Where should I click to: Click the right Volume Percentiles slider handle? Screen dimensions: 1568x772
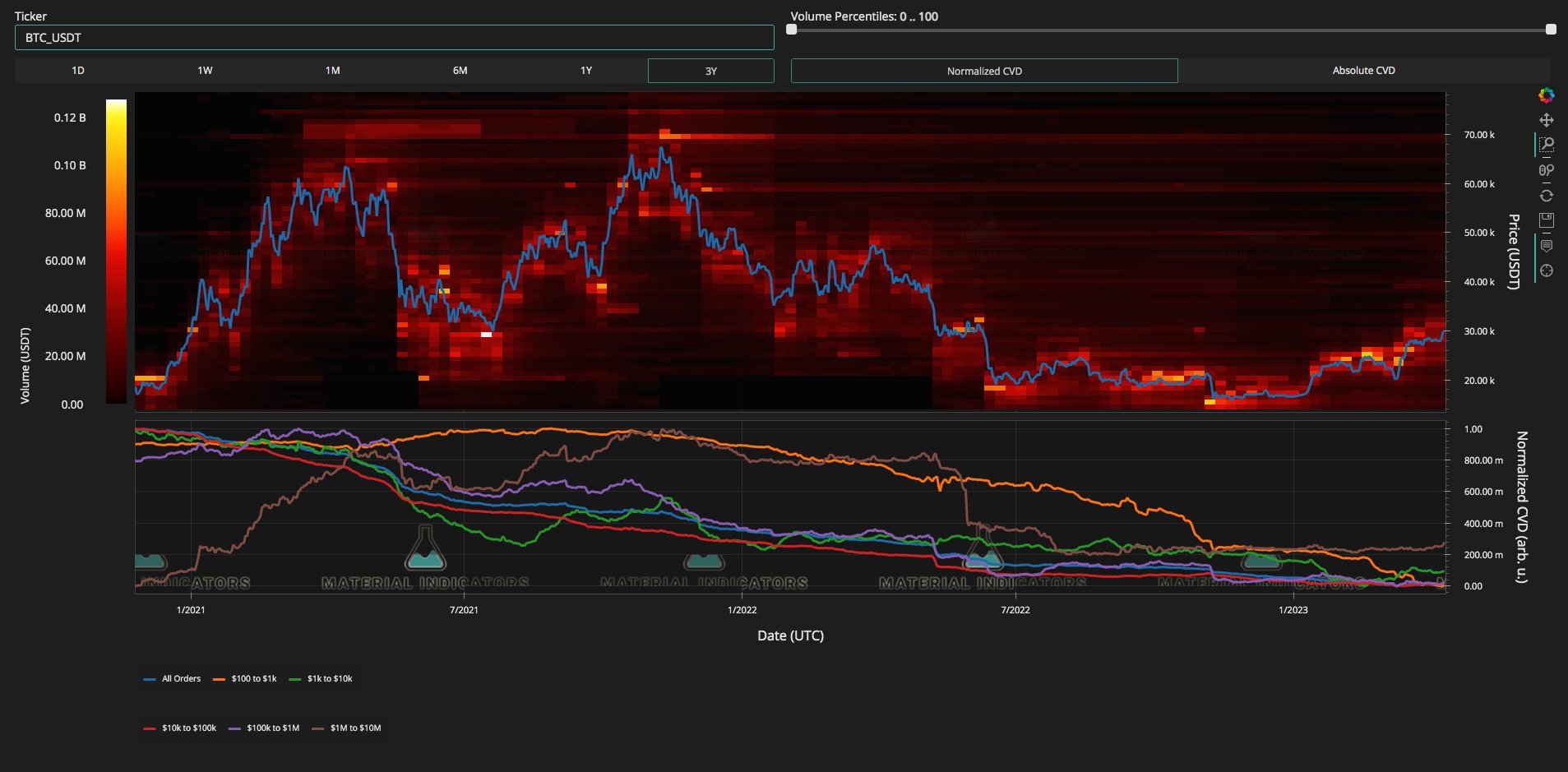coord(1550,30)
